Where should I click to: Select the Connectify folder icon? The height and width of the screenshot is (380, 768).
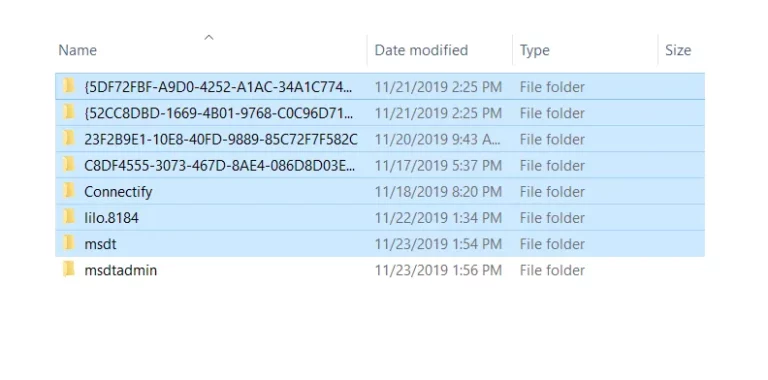[69, 191]
